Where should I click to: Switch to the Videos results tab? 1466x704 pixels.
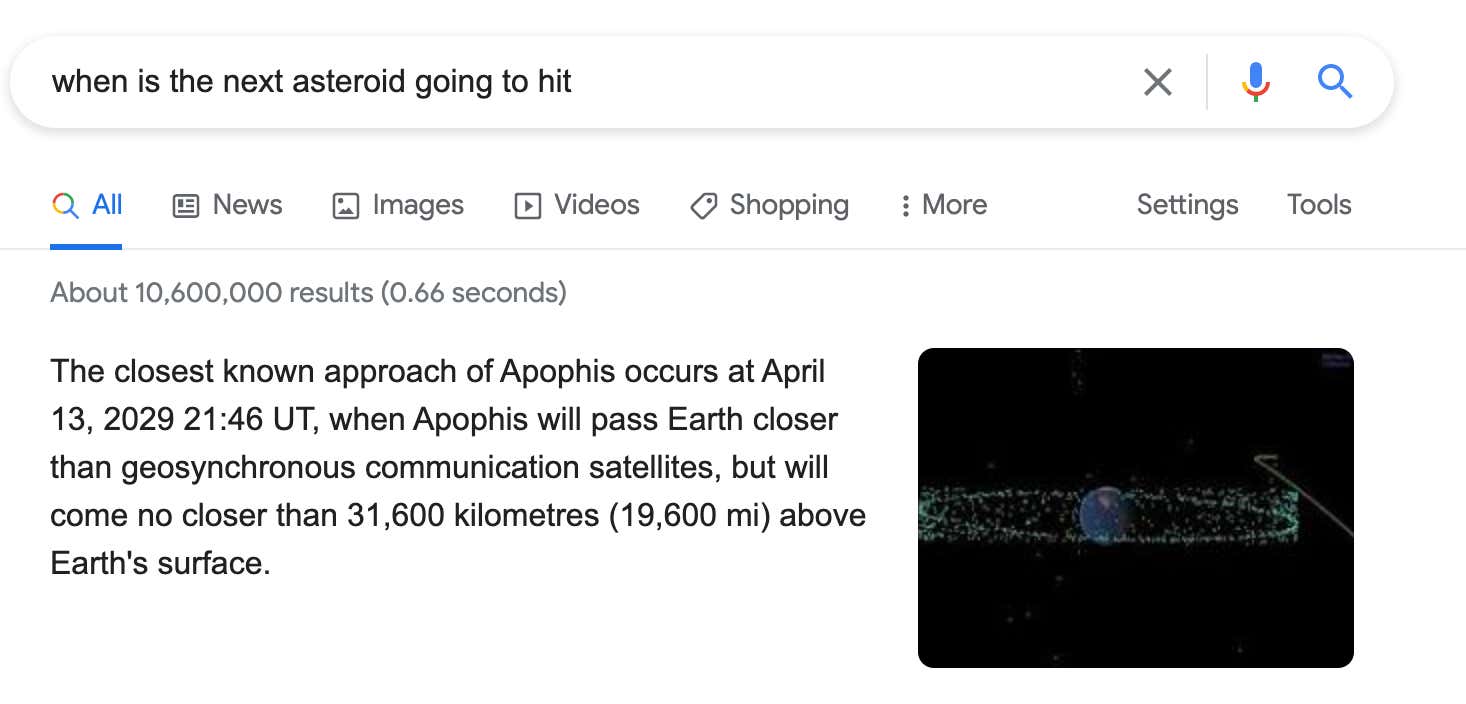[577, 205]
